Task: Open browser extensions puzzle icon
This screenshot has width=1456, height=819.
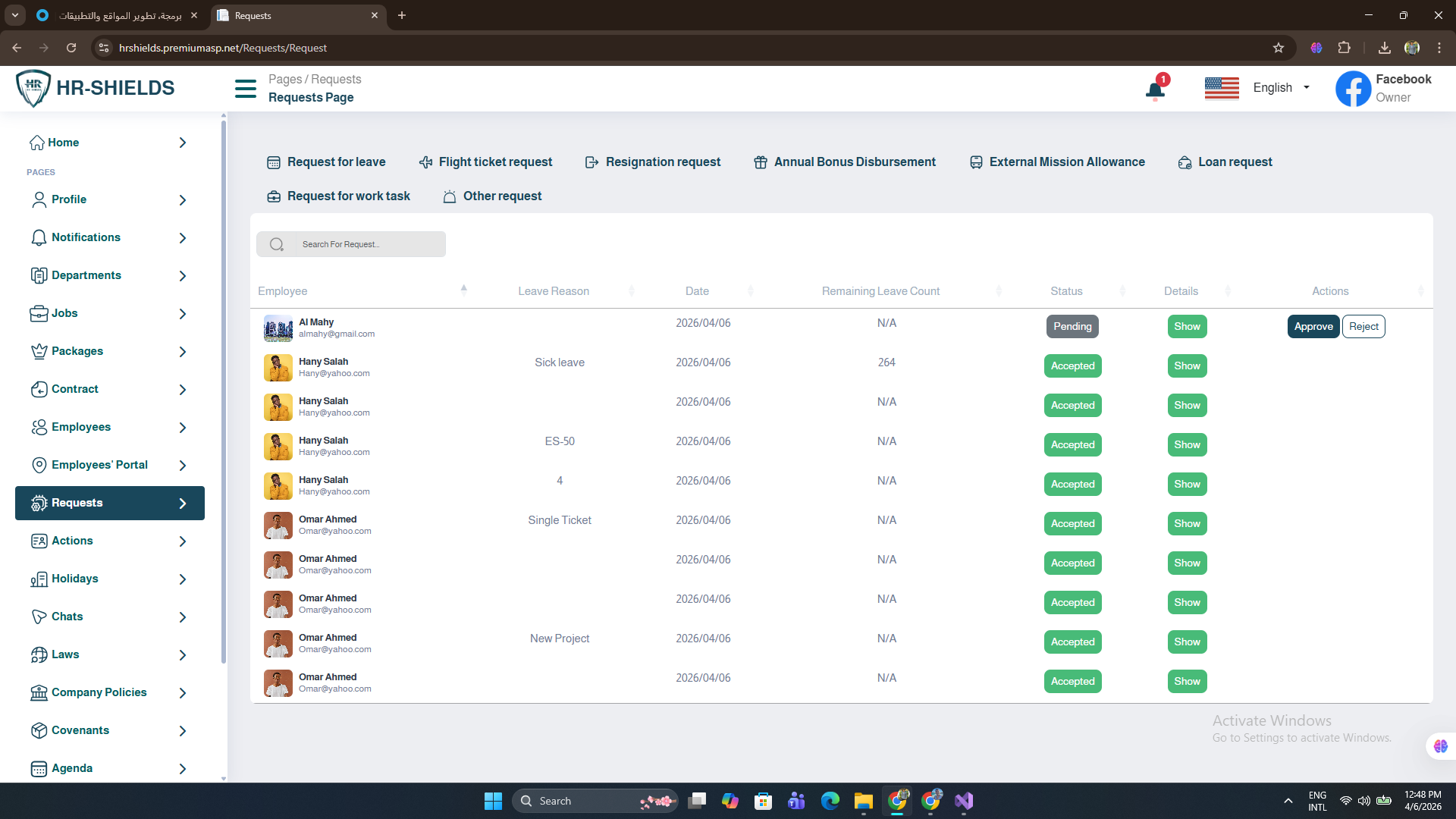Action: pyautogui.click(x=1344, y=48)
